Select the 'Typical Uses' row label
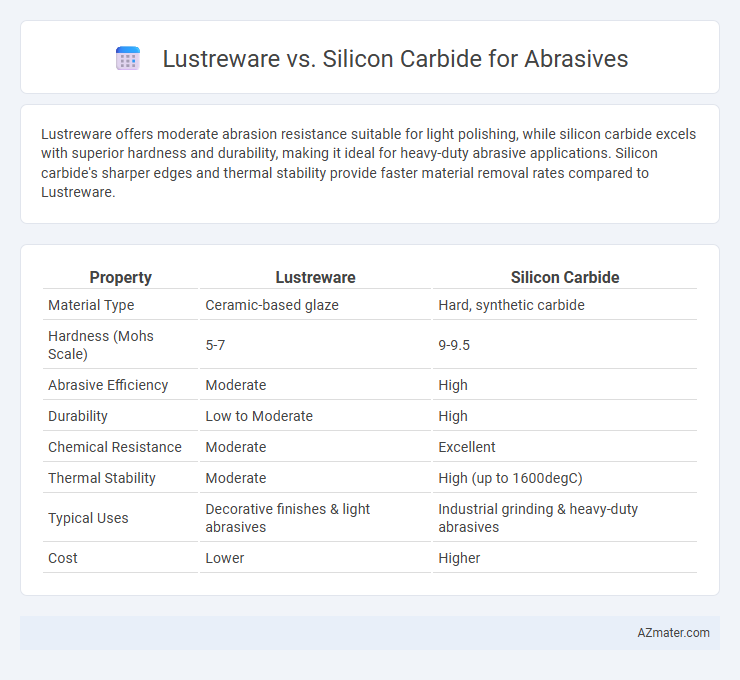 click(88, 518)
